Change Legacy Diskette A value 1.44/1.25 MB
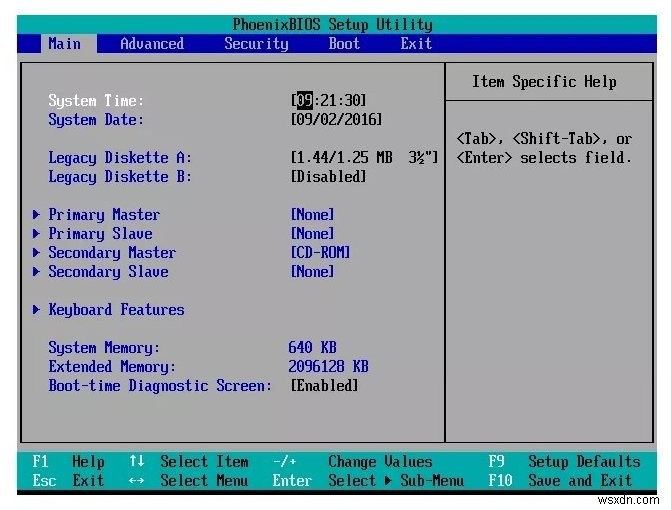The width and height of the screenshot is (671, 510). click(x=364, y=157)
